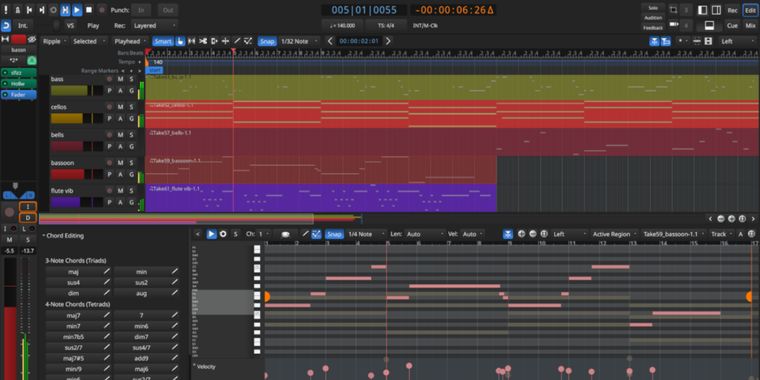Screen dimensions: 760x380
Task: Click the TS 4/4 time signature button
Action: tap(386, 25)
